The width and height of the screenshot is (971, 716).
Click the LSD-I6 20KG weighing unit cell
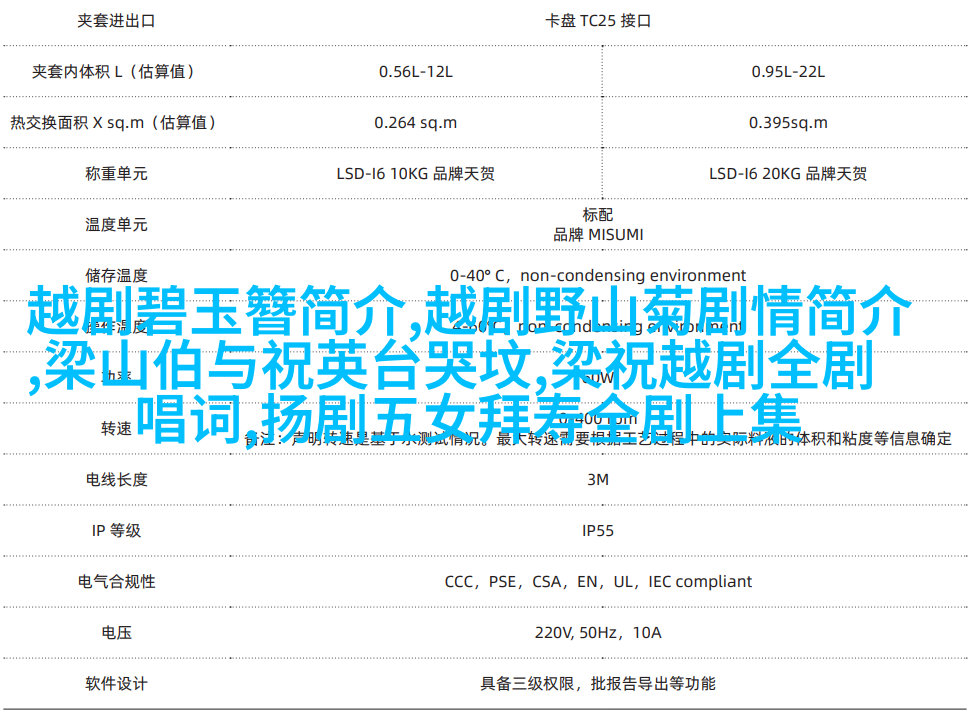pos(788,173)
